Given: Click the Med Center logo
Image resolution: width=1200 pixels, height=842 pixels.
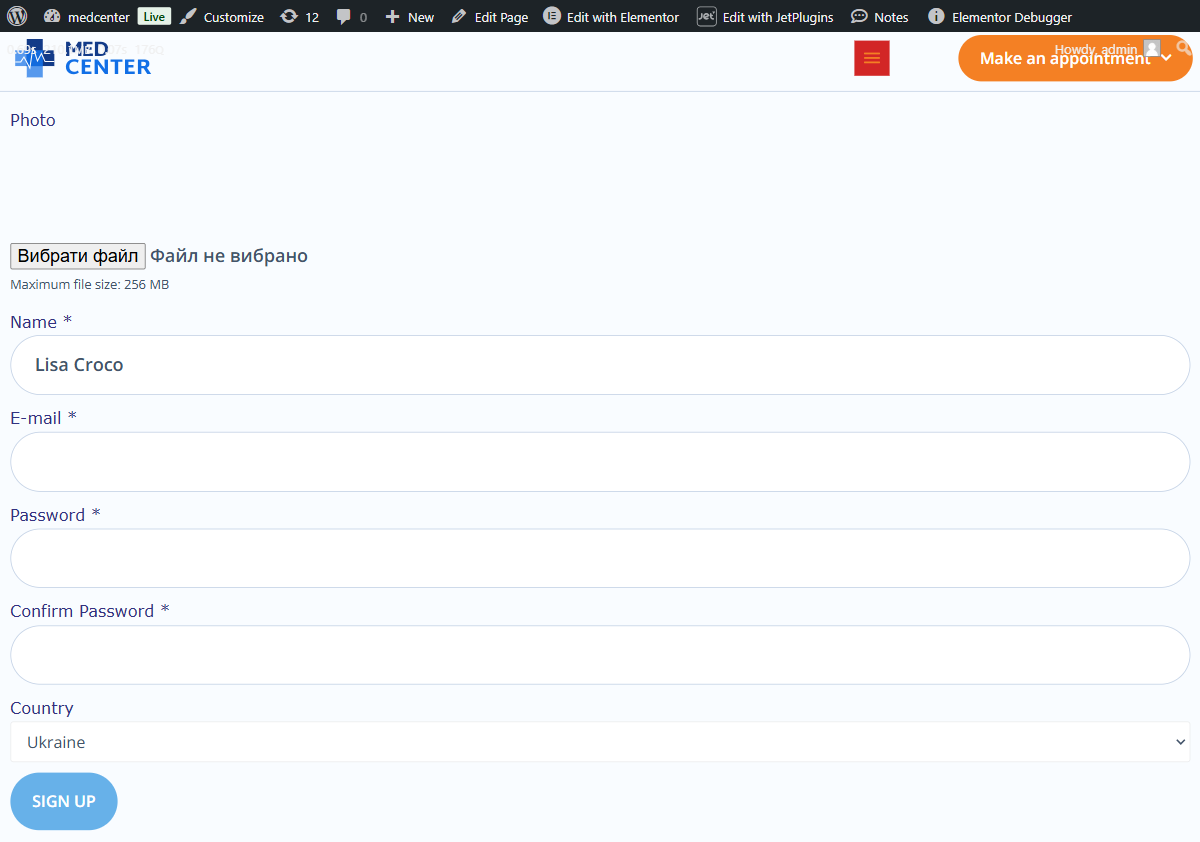Looking at the screenshot, I should point(83,59).
